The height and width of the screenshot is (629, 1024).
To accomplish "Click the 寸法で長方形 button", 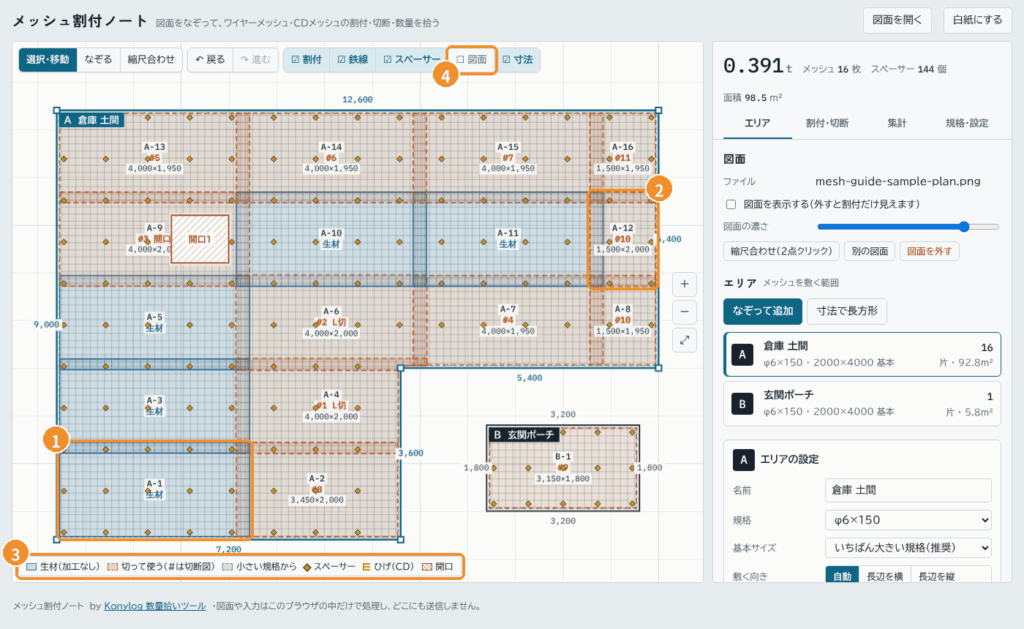I will click(847, 311).
